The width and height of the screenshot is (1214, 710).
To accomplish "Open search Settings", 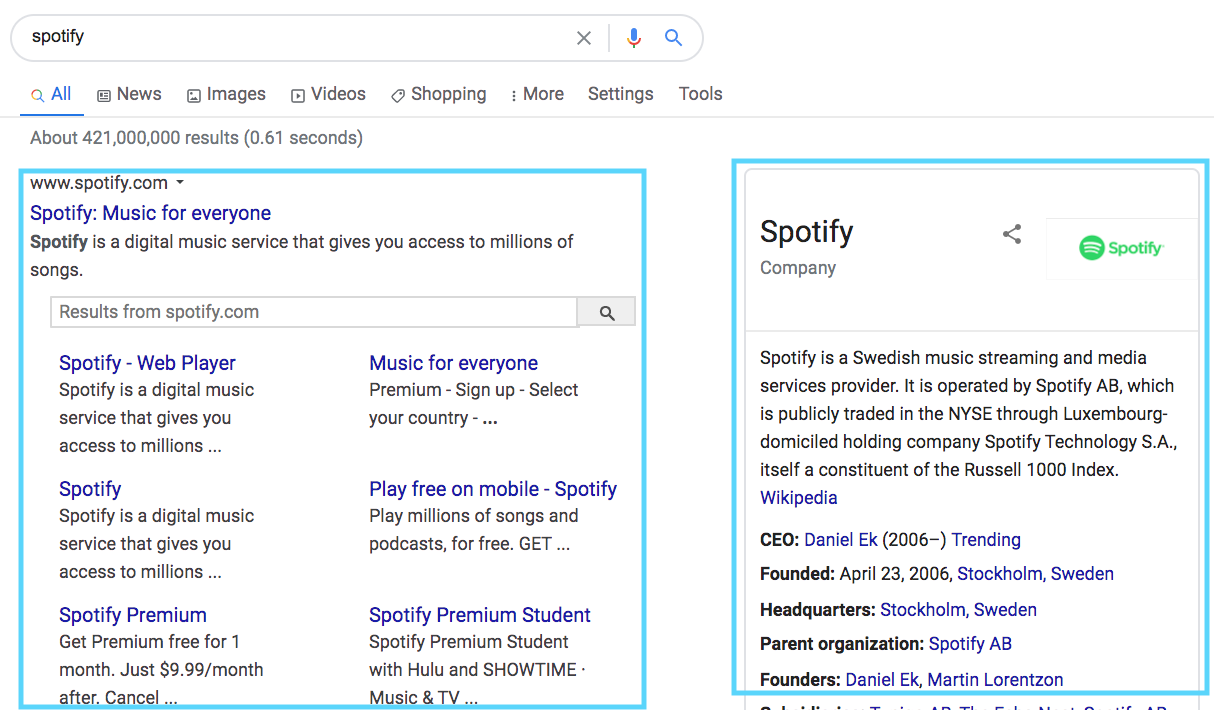I will click(x=620, y=94).
